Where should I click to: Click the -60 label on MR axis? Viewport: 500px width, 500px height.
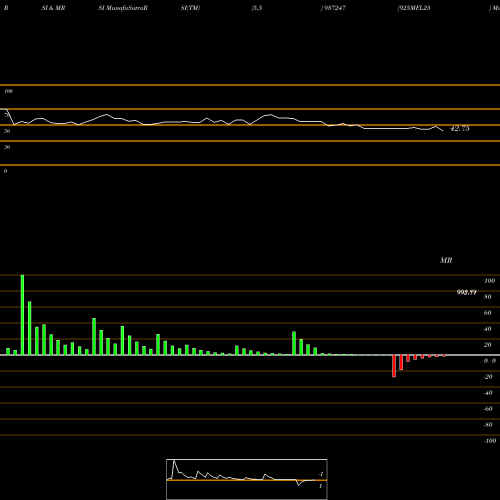488,409
